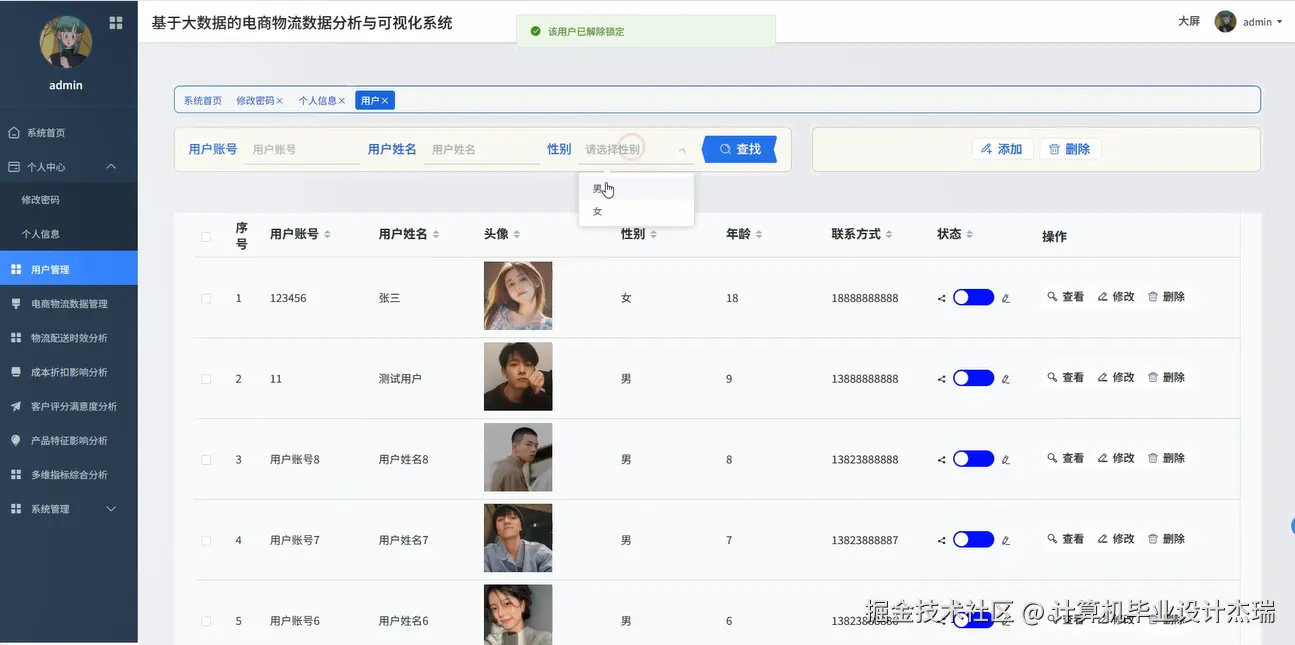Close the 用户 tab with its x

pyautogui.click(x=385, y=101)
